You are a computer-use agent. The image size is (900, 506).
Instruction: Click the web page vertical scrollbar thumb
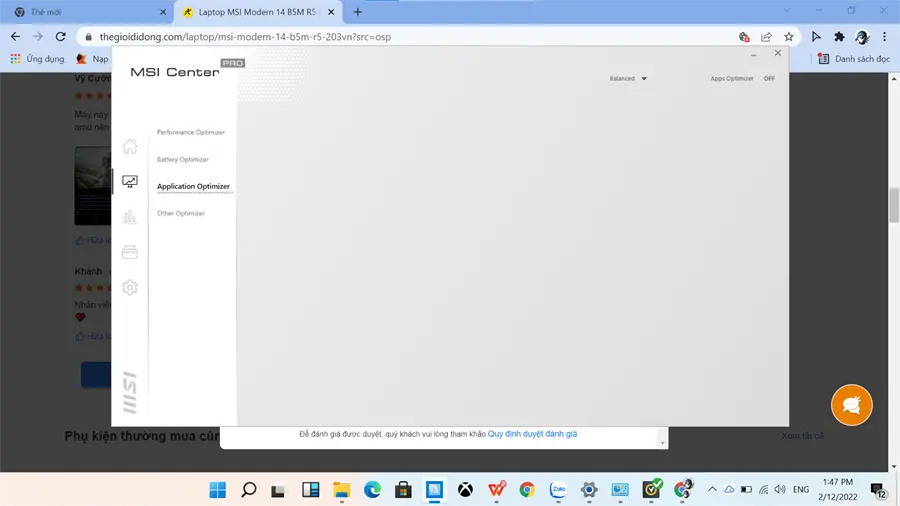click(x=894, y=205)
